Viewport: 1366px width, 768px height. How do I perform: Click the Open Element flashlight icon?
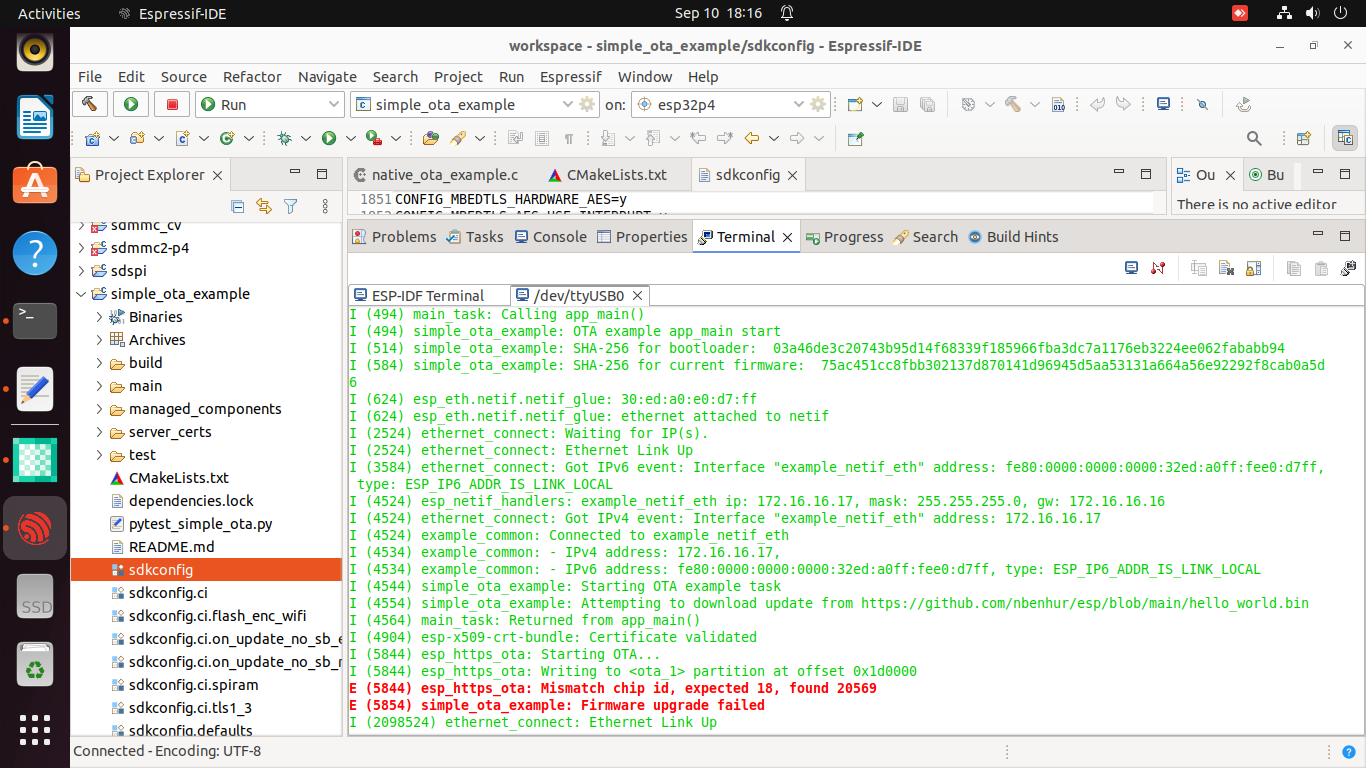[458, 138]
